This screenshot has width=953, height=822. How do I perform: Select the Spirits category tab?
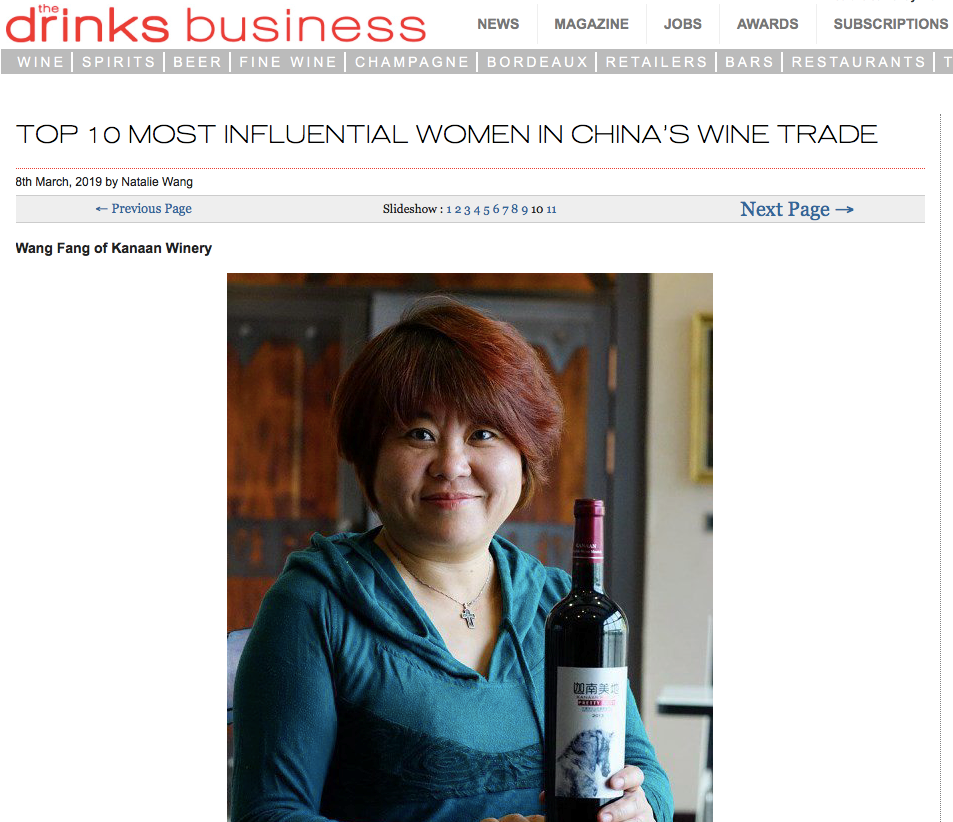point(119,62)
